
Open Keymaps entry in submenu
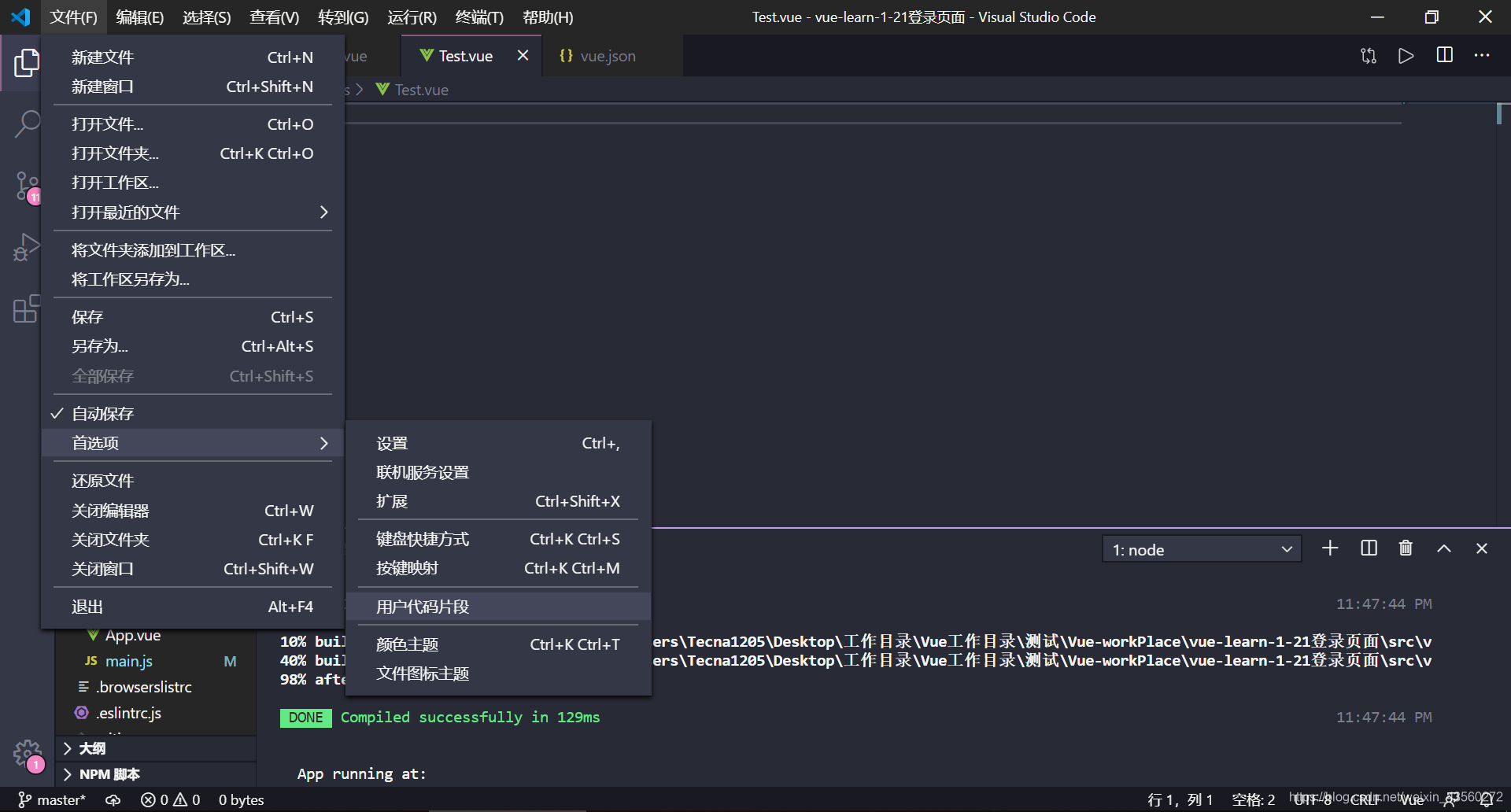click(x=498, y=568)
